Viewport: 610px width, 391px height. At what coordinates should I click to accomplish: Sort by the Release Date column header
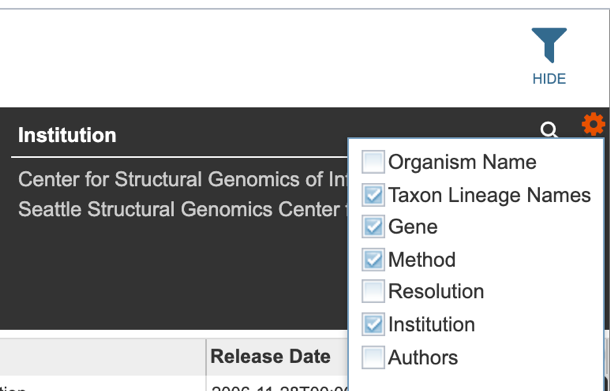pyautogui.click(x=270, y=356)
